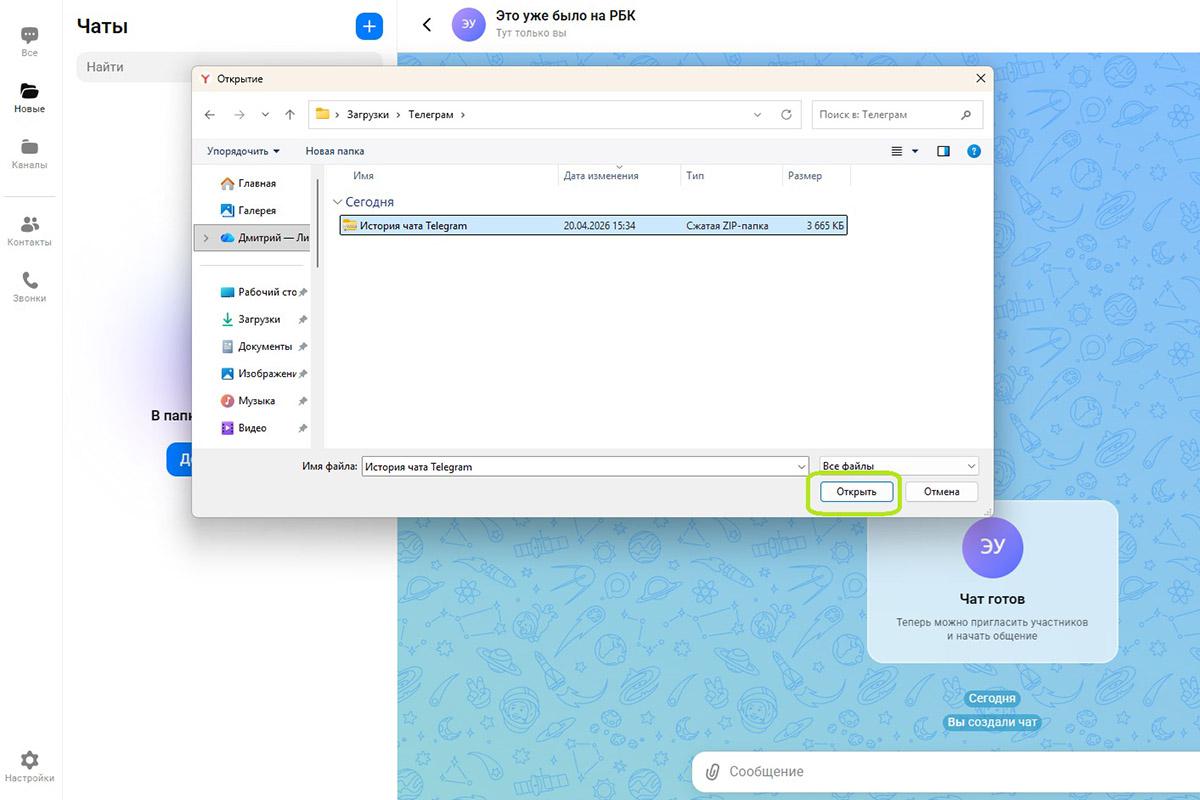Click the blue plus new chat button
Screen dimensions: 1200x800
pyautogui.click(x=369, y=26)
